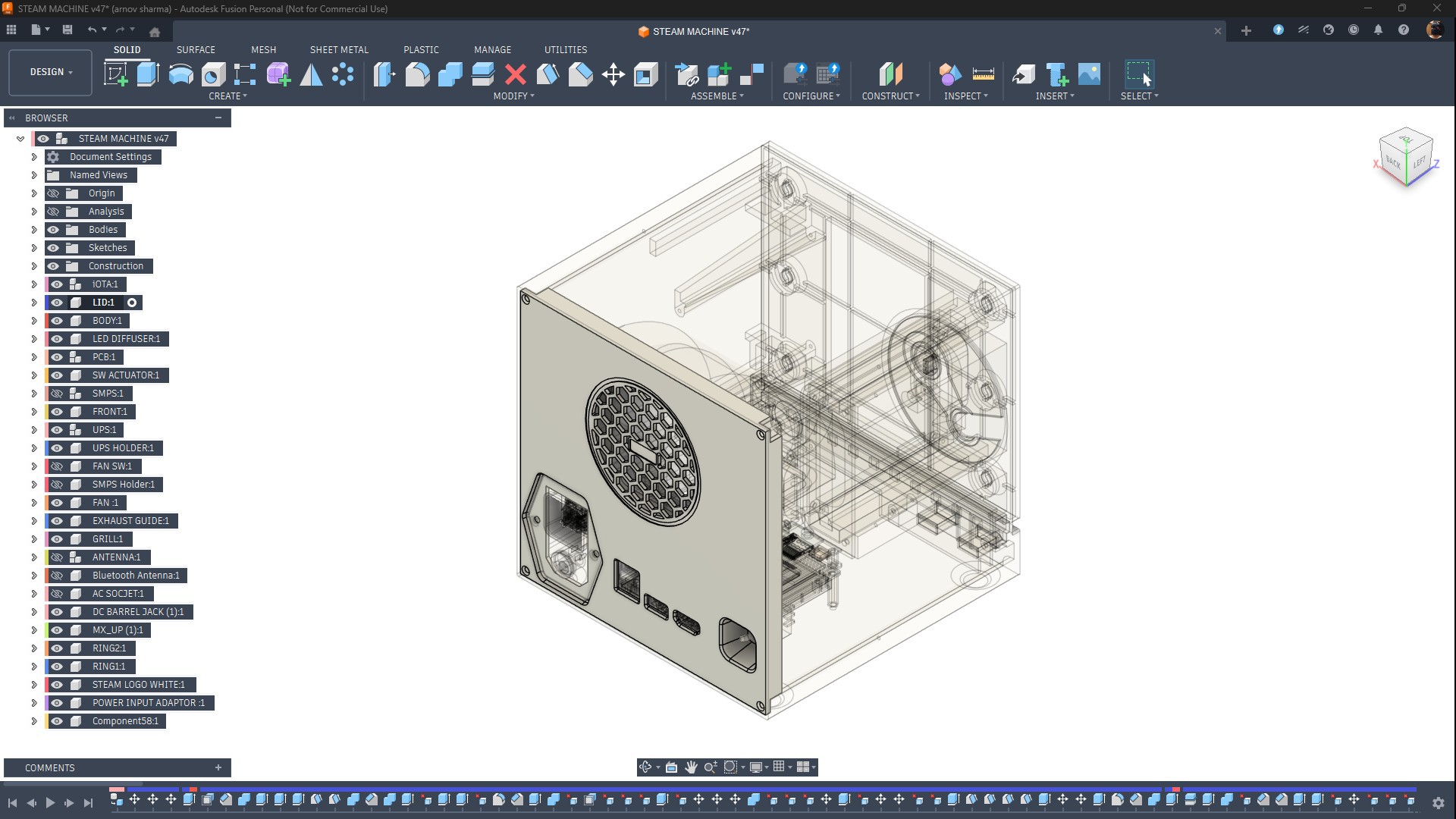Show the SMPS:1 component

tap(57, 394)
